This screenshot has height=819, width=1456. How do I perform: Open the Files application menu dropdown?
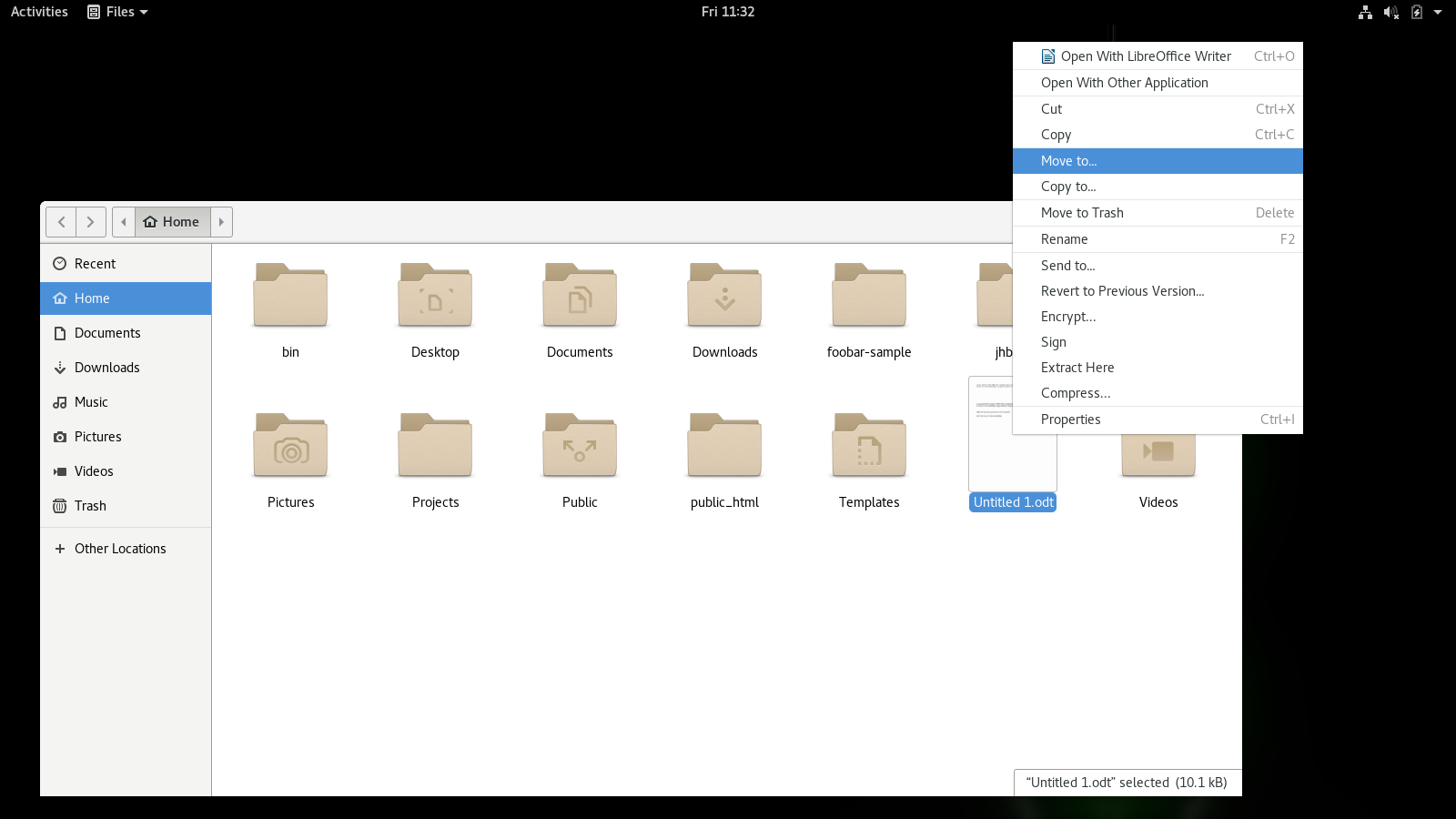[118, 12]
